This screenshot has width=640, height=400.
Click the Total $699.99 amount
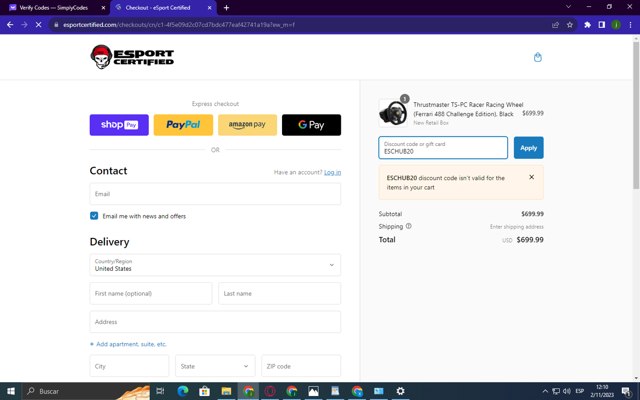(530, 240)
